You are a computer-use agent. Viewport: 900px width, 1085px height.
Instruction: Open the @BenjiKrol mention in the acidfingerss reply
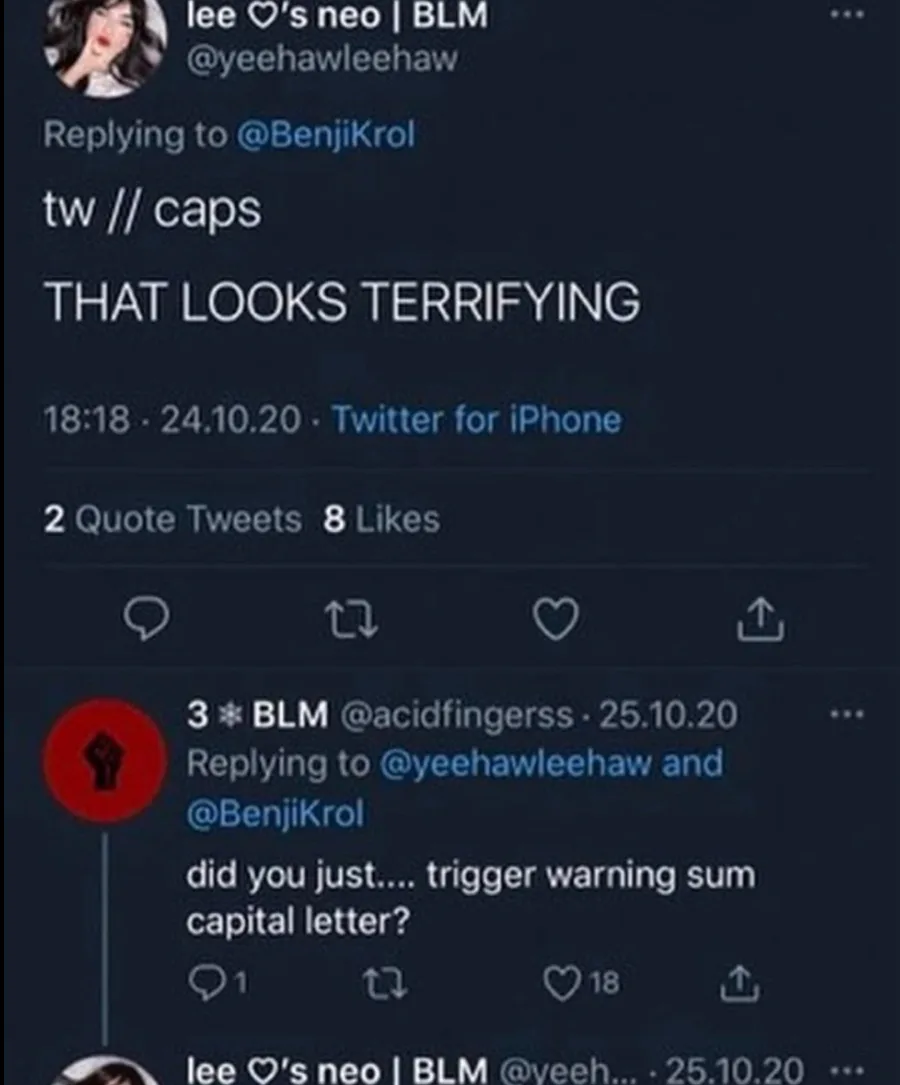tap(275, 814)
